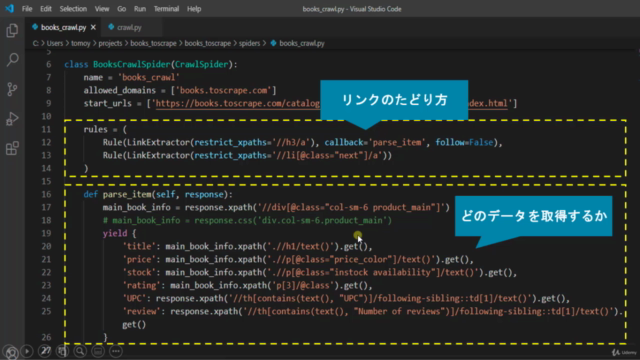Click 'parse_item' callback string on line 12
Image resolution: width=640 pixels, height=360 pixels.
pyautogui.click(x=397, y=142)
